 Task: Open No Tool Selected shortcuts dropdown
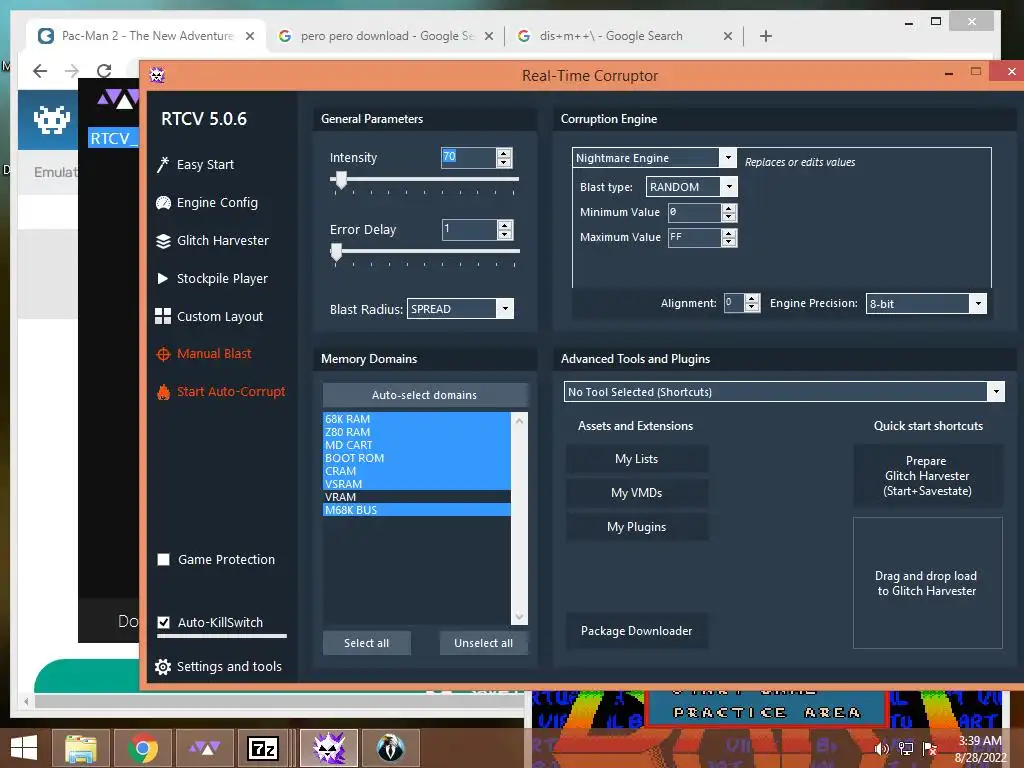pos(996,392)
